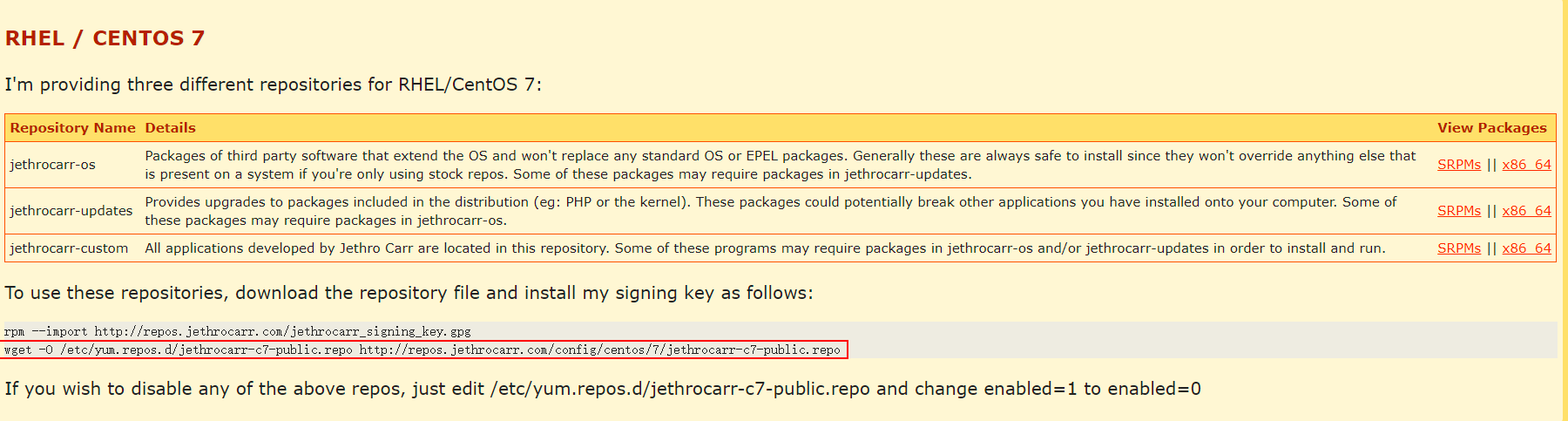Image resolution: width=1568 pixels, height=421 pixels.
Task: Open SRPMs link for jethrocarr-os
Action: (1459, 165)
